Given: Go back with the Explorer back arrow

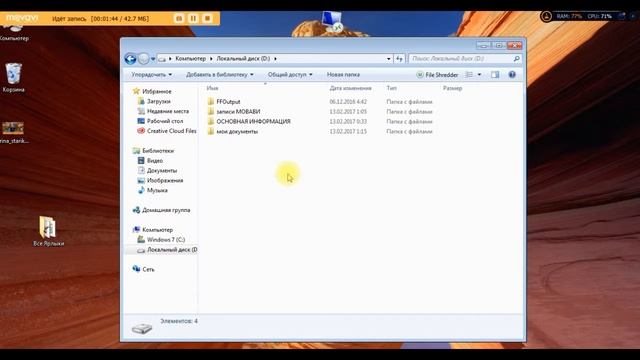Looking at the screenshot, I should click(x=130, y=59).
